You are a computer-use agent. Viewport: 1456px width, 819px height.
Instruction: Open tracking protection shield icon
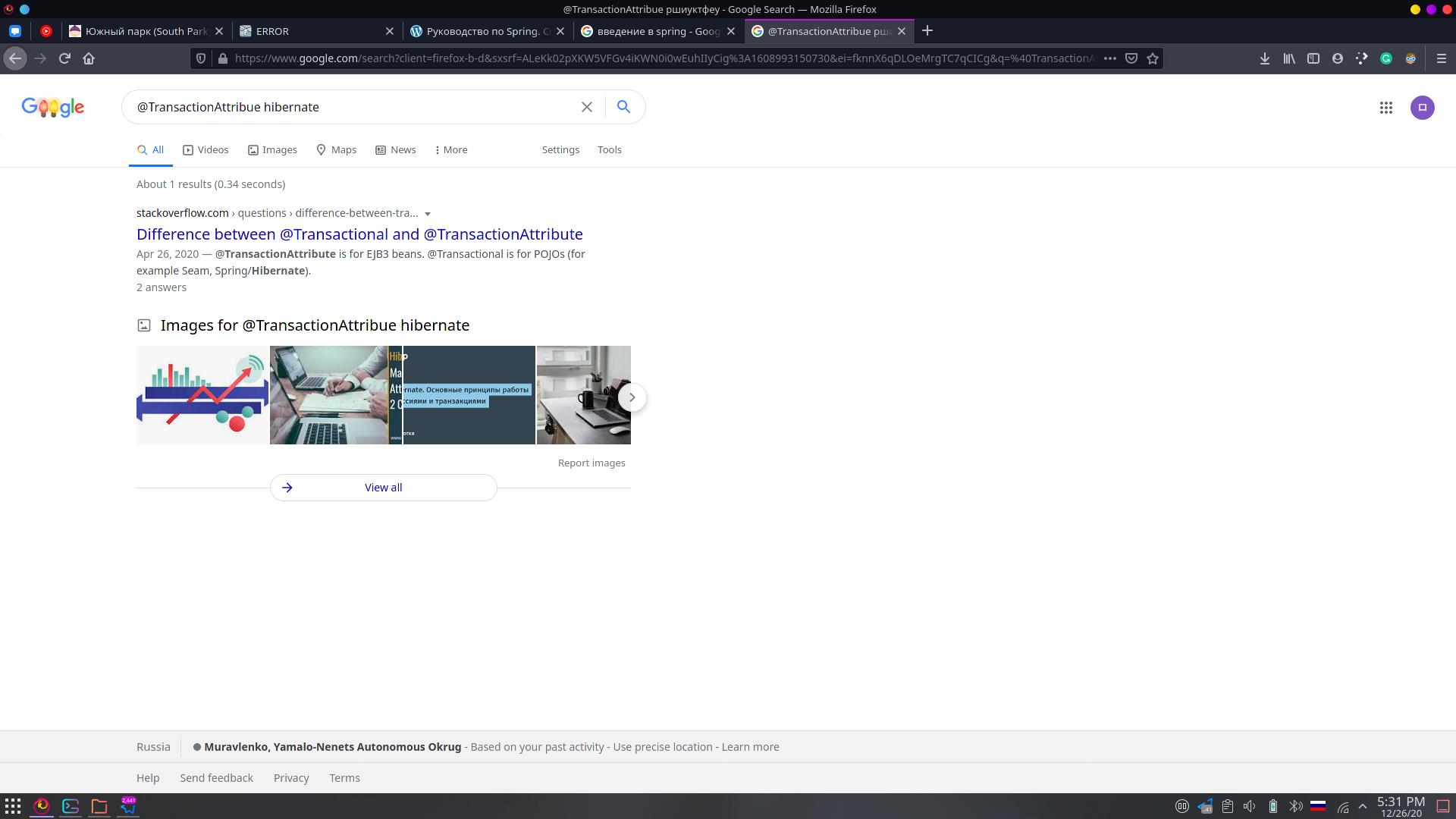[x=201, y=58]
